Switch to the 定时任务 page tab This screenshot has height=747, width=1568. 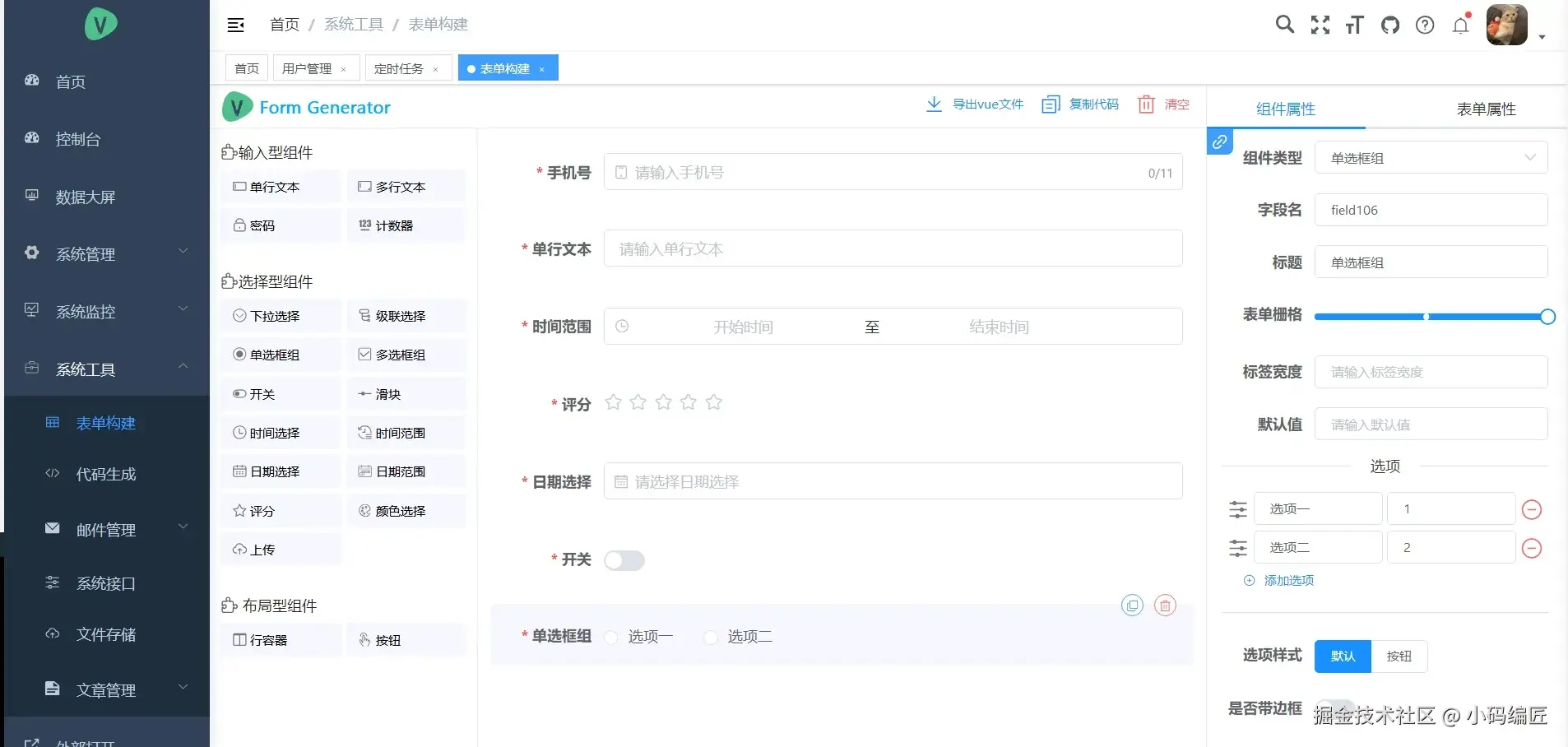click(408, 68)
